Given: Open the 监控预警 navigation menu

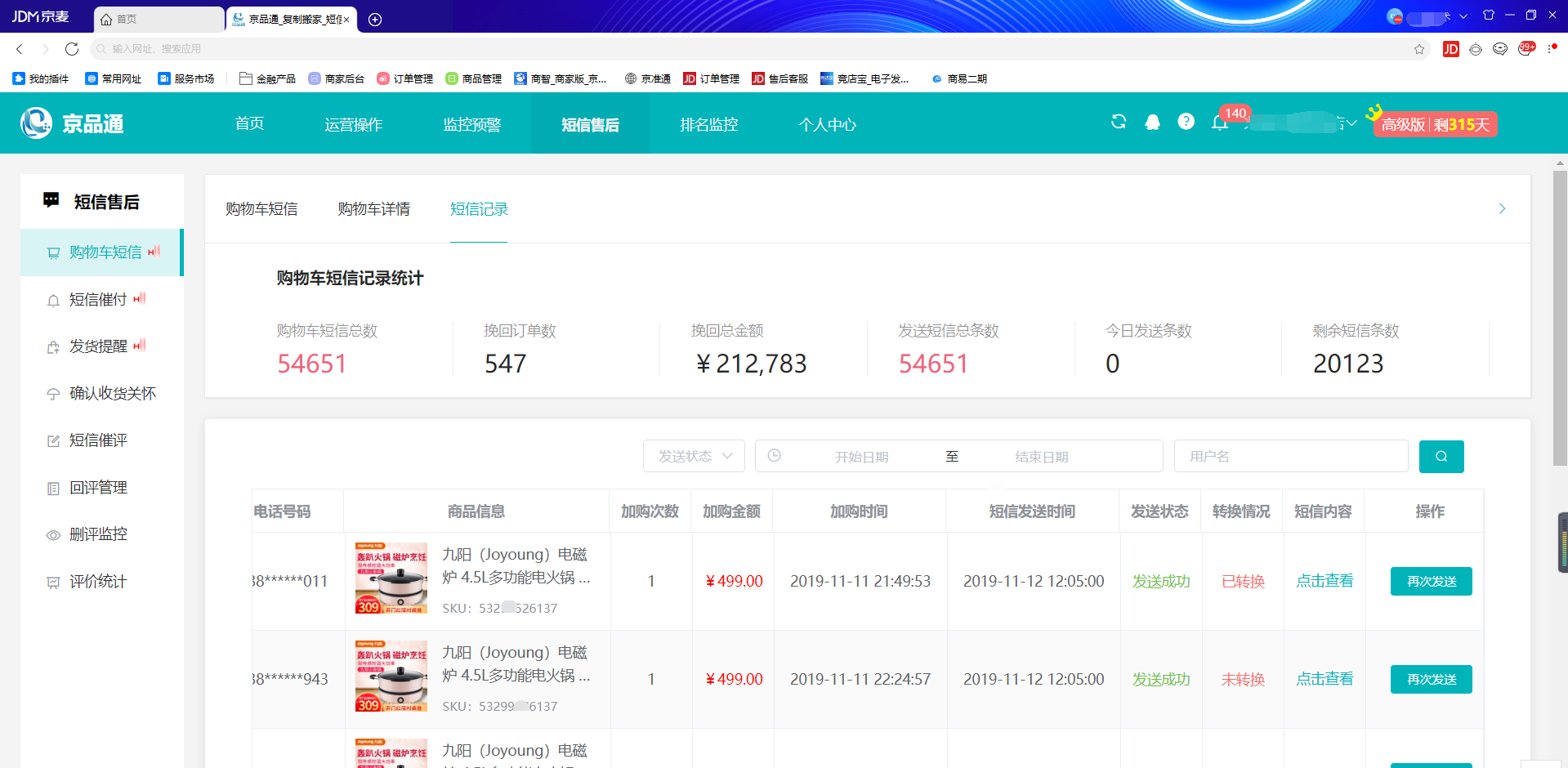Looking at the screenshot, I should pyautogui.click(x=471, y=124).
